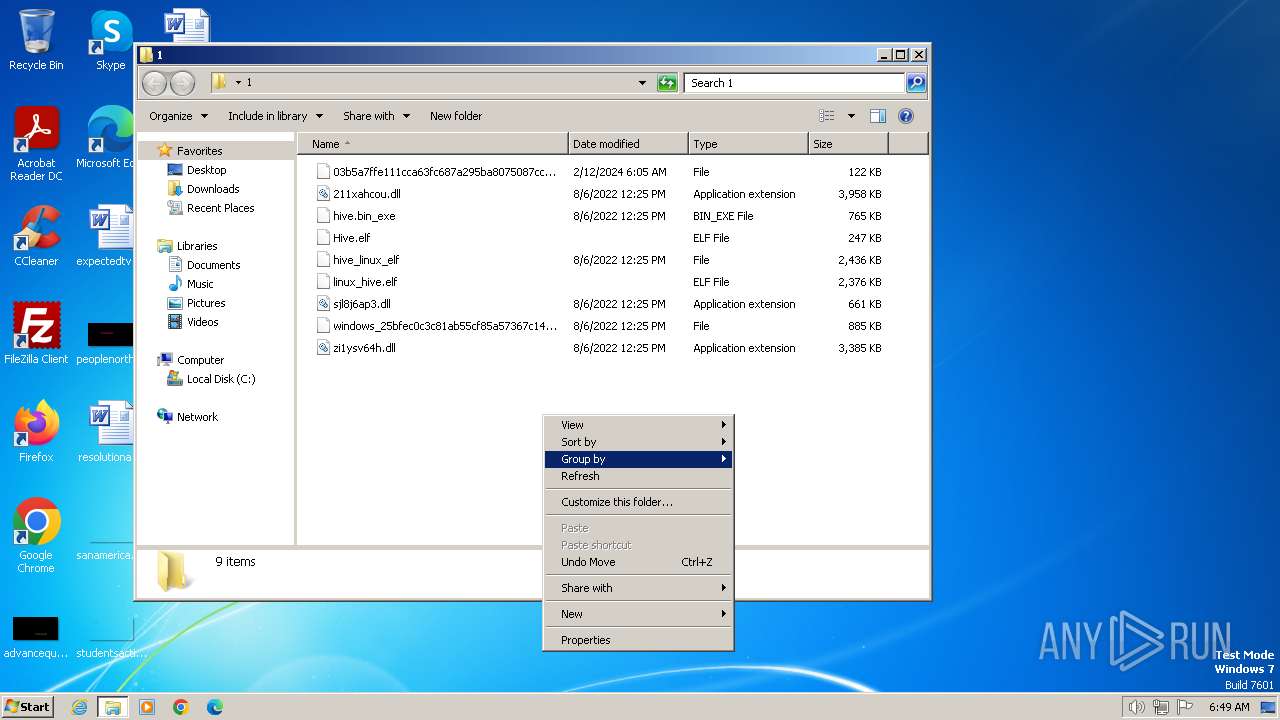Expand the Group by submenu
This screenshot has width=1280, height=720.
(638, 459)
